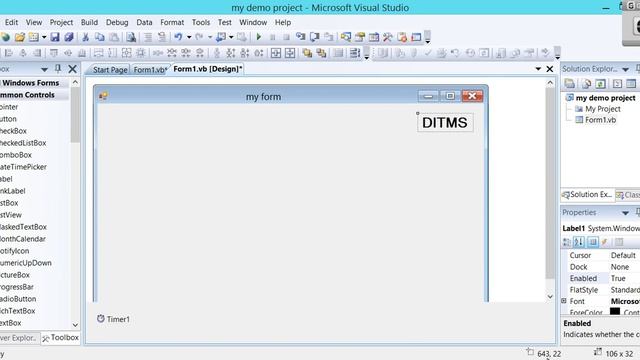
Task: Cut the selection with the scissors icon
Action: pos(85,38)
